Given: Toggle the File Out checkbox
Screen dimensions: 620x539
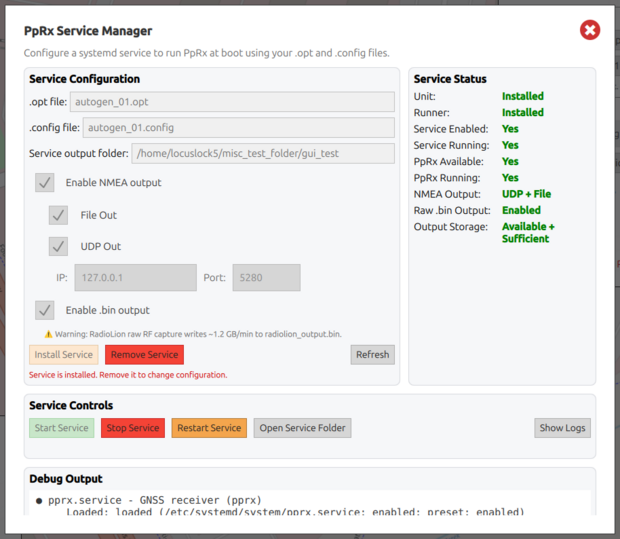Looking at the screenshot, I should click(58, 215).
